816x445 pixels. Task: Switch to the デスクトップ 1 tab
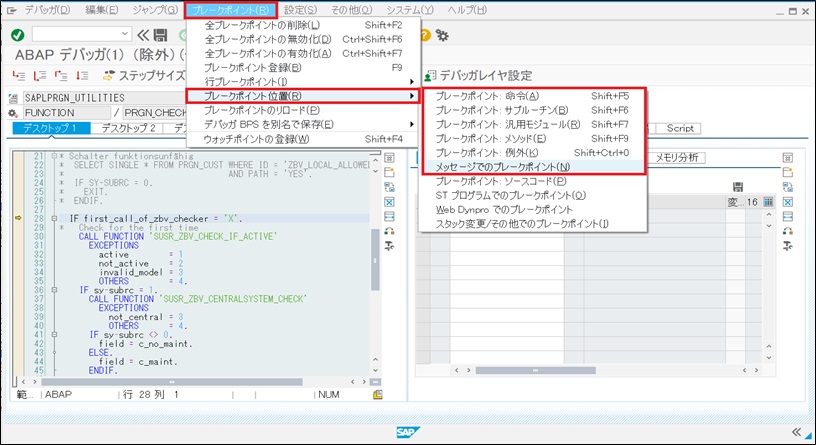coord(50,128)
